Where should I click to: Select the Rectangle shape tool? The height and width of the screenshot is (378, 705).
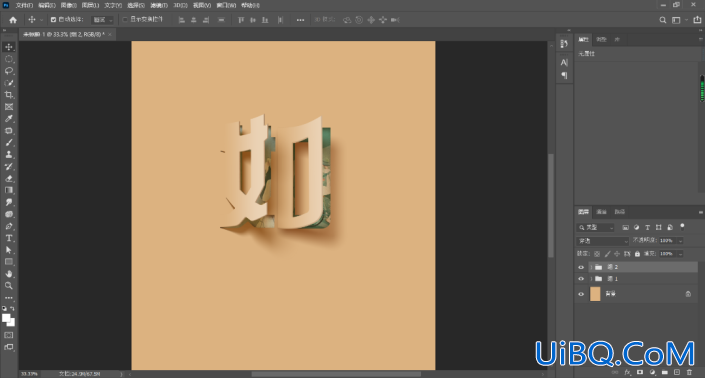9,262
